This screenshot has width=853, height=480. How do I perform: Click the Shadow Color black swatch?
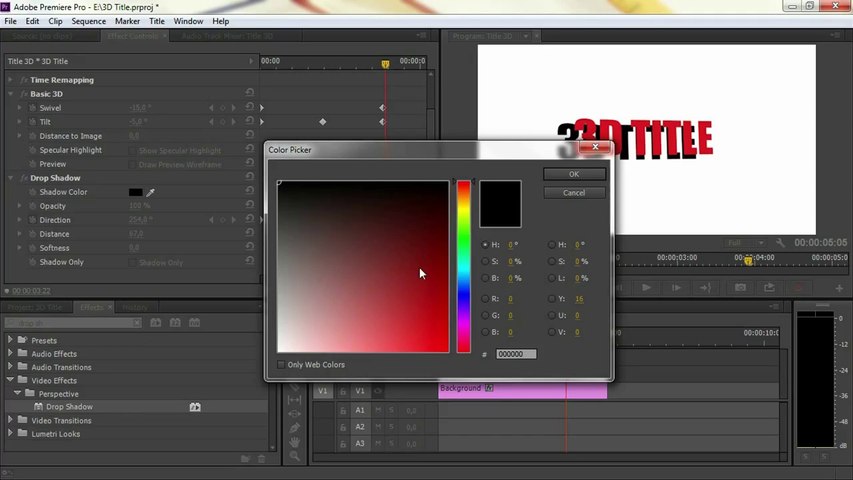point(135,192)
